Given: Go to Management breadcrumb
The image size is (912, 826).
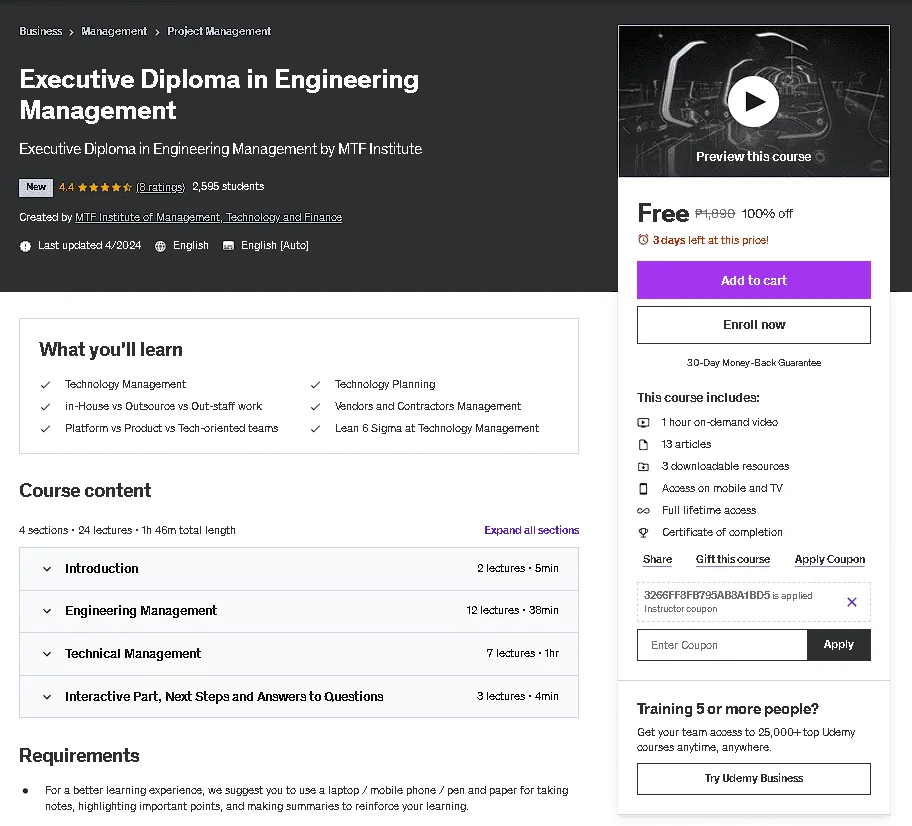Looking at the screenshot, I should pos(114,31).
